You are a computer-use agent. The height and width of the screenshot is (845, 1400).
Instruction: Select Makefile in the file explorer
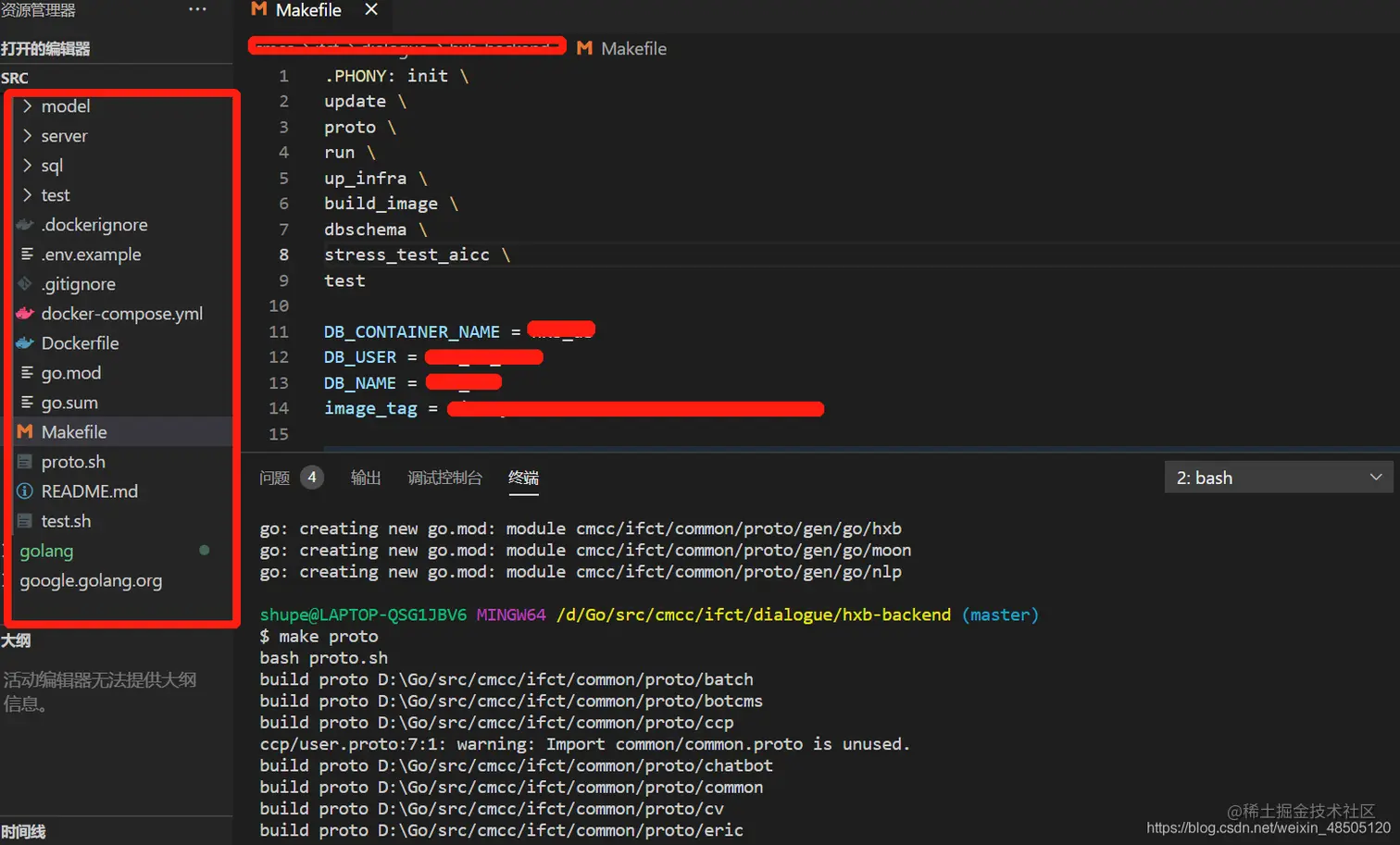coord(74,432)
